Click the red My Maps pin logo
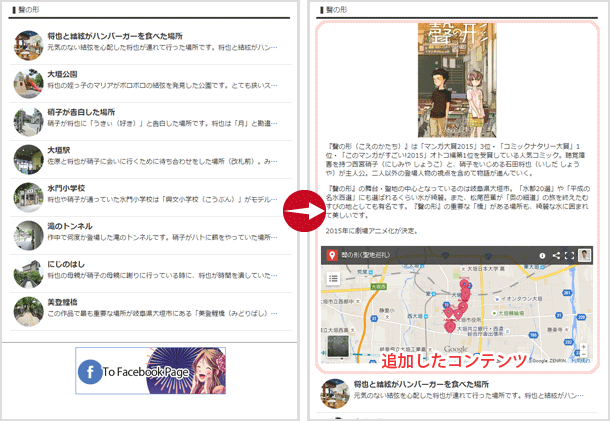 click(x=331, y=255)
